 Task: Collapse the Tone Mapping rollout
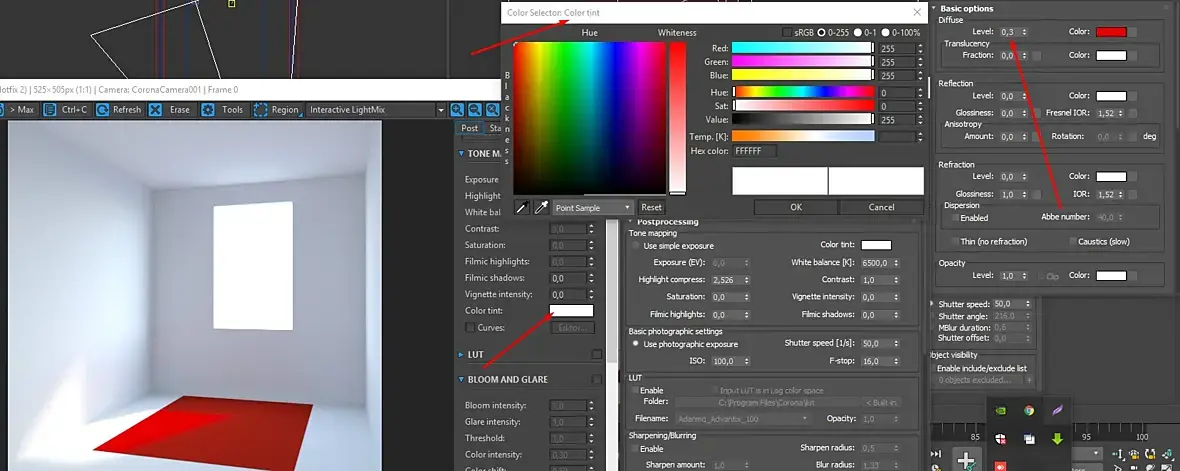(461, 153)
